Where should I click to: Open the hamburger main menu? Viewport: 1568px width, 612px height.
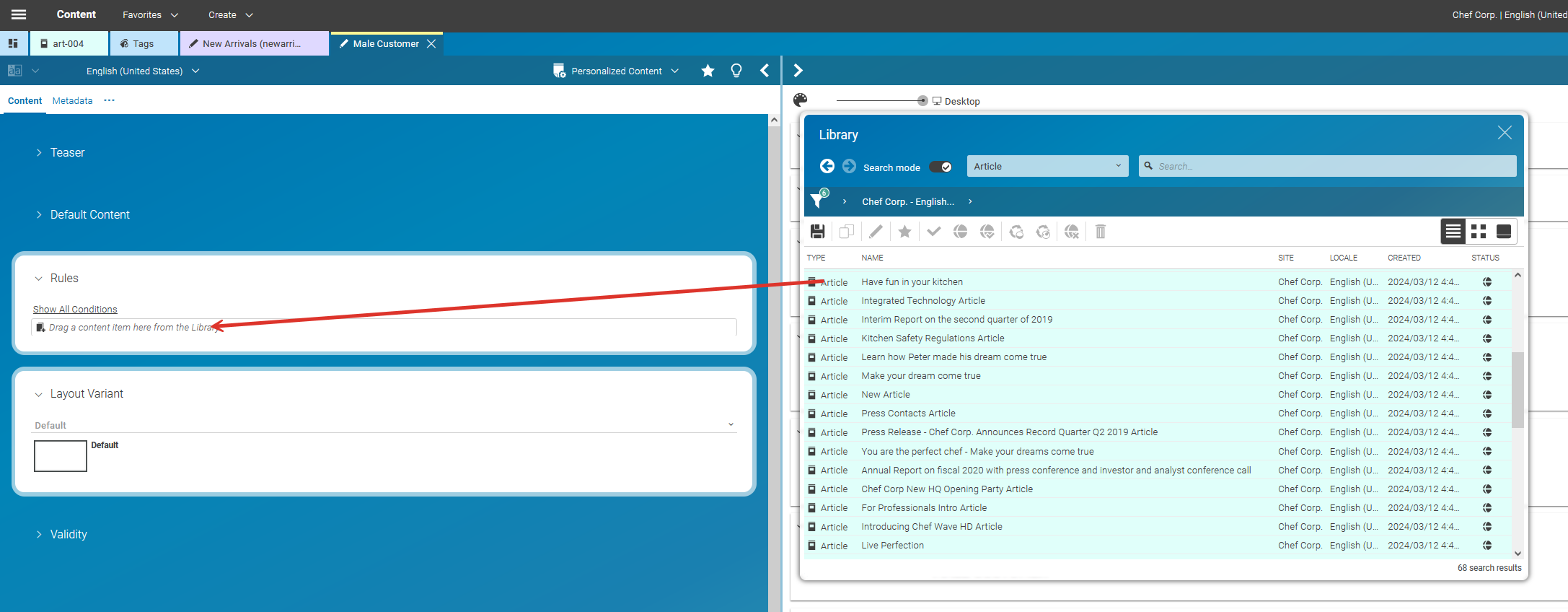pos(19,14)
